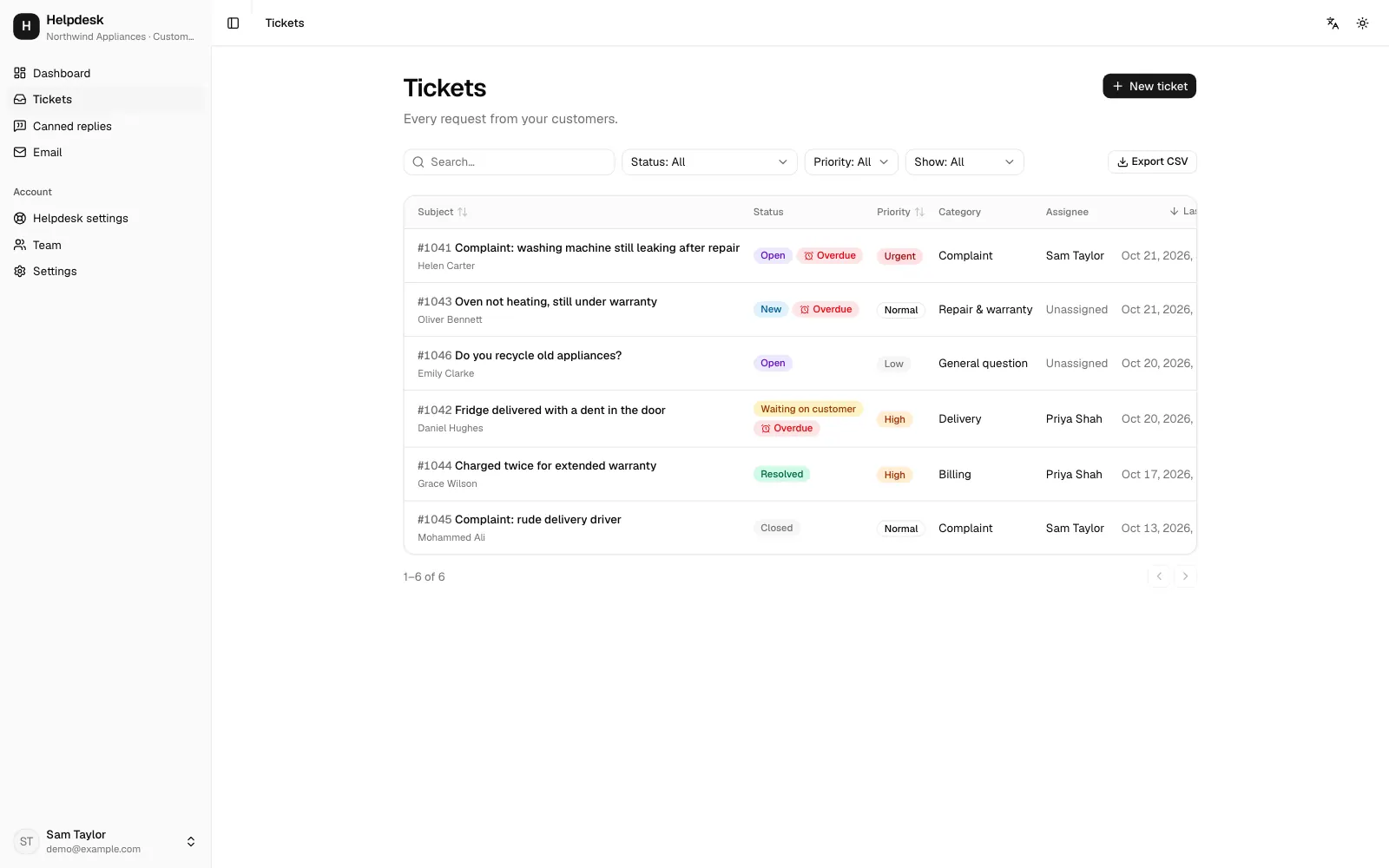This screenshot has width=1389, height=868.
Task: Open Canned replies page
Action: 105,126
